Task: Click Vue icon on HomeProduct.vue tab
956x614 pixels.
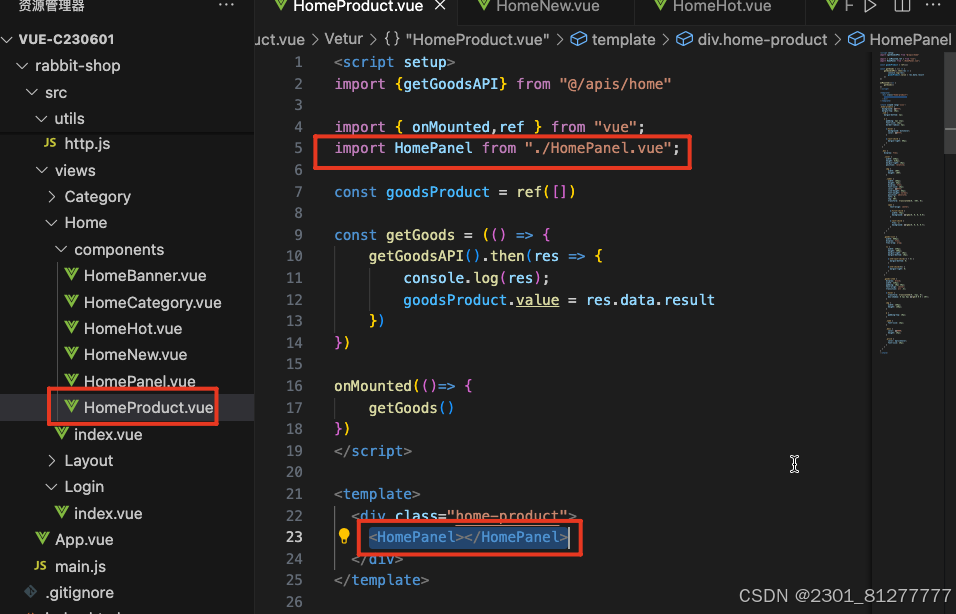Action: point(281,5)
